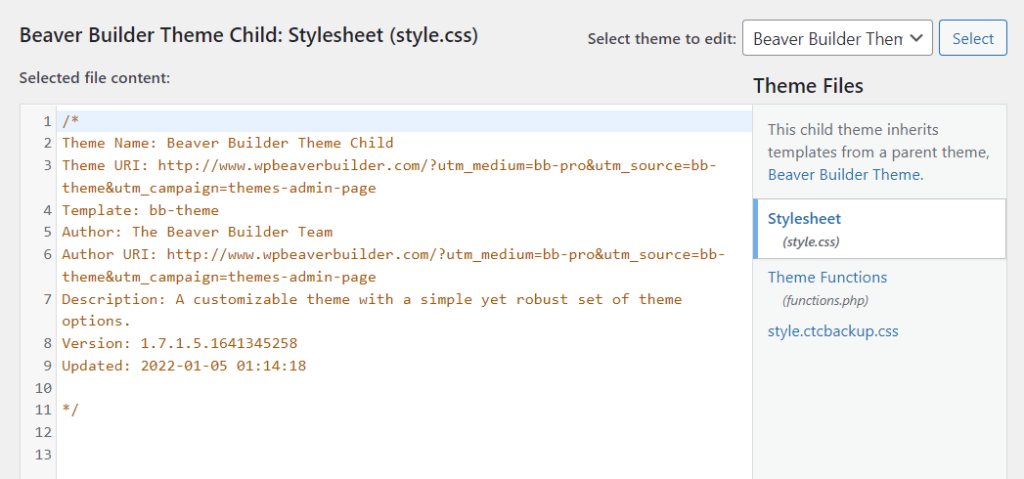Open the Select theme to edit dropdown
Image resolution: width=1024 pixels, height=479 pixels.
[x=837, y=38]
